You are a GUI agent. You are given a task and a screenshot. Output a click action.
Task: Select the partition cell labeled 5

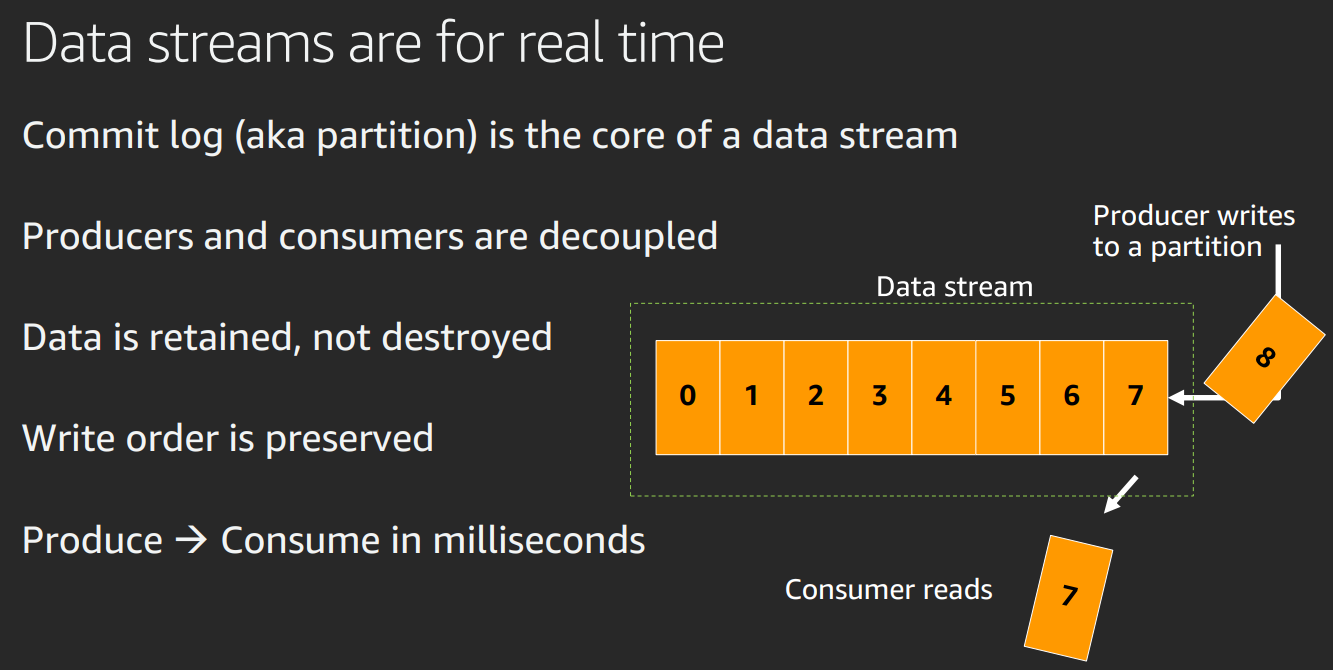click(x=1008, y=397)
